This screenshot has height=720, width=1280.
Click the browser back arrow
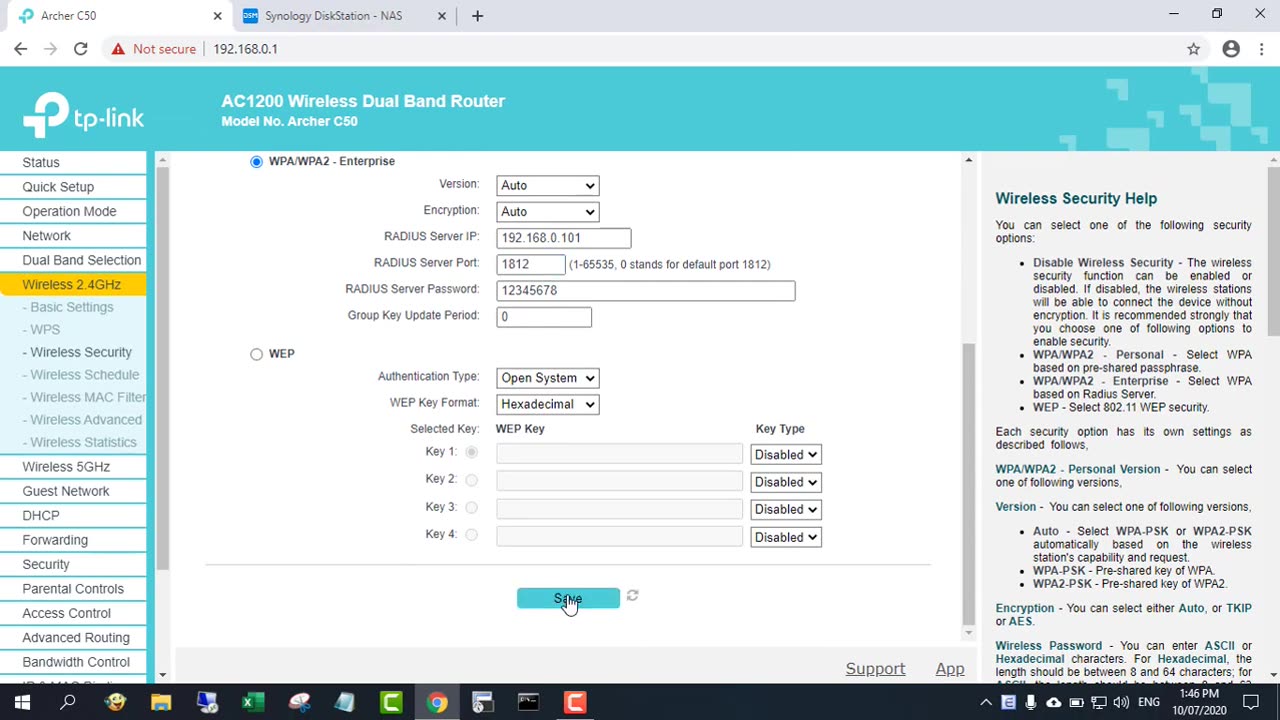pos(21,49)
